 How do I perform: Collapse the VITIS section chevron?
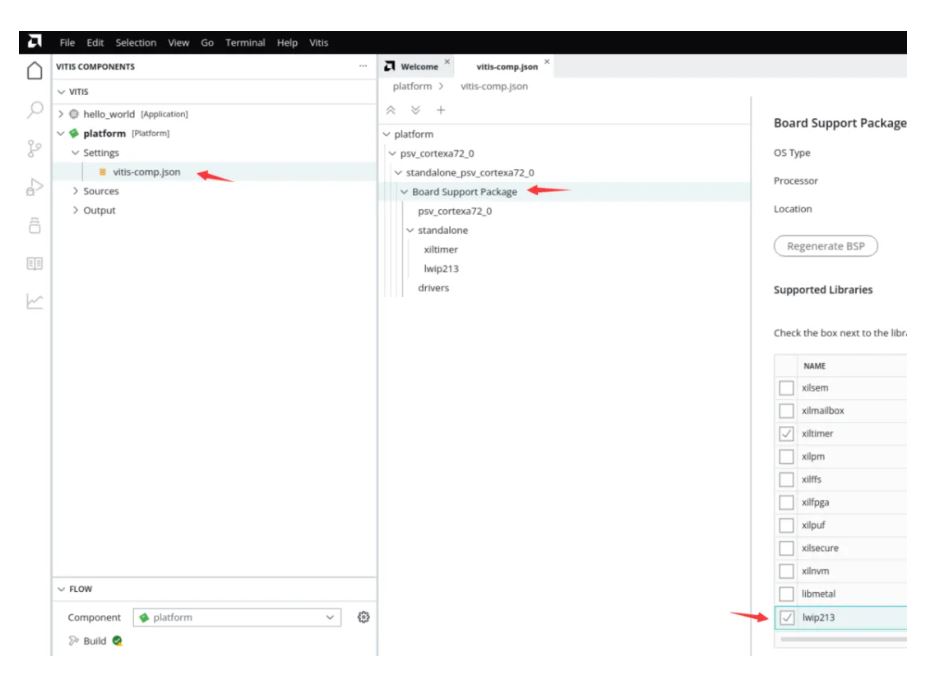pyautogui.click(x=61, y=92)
